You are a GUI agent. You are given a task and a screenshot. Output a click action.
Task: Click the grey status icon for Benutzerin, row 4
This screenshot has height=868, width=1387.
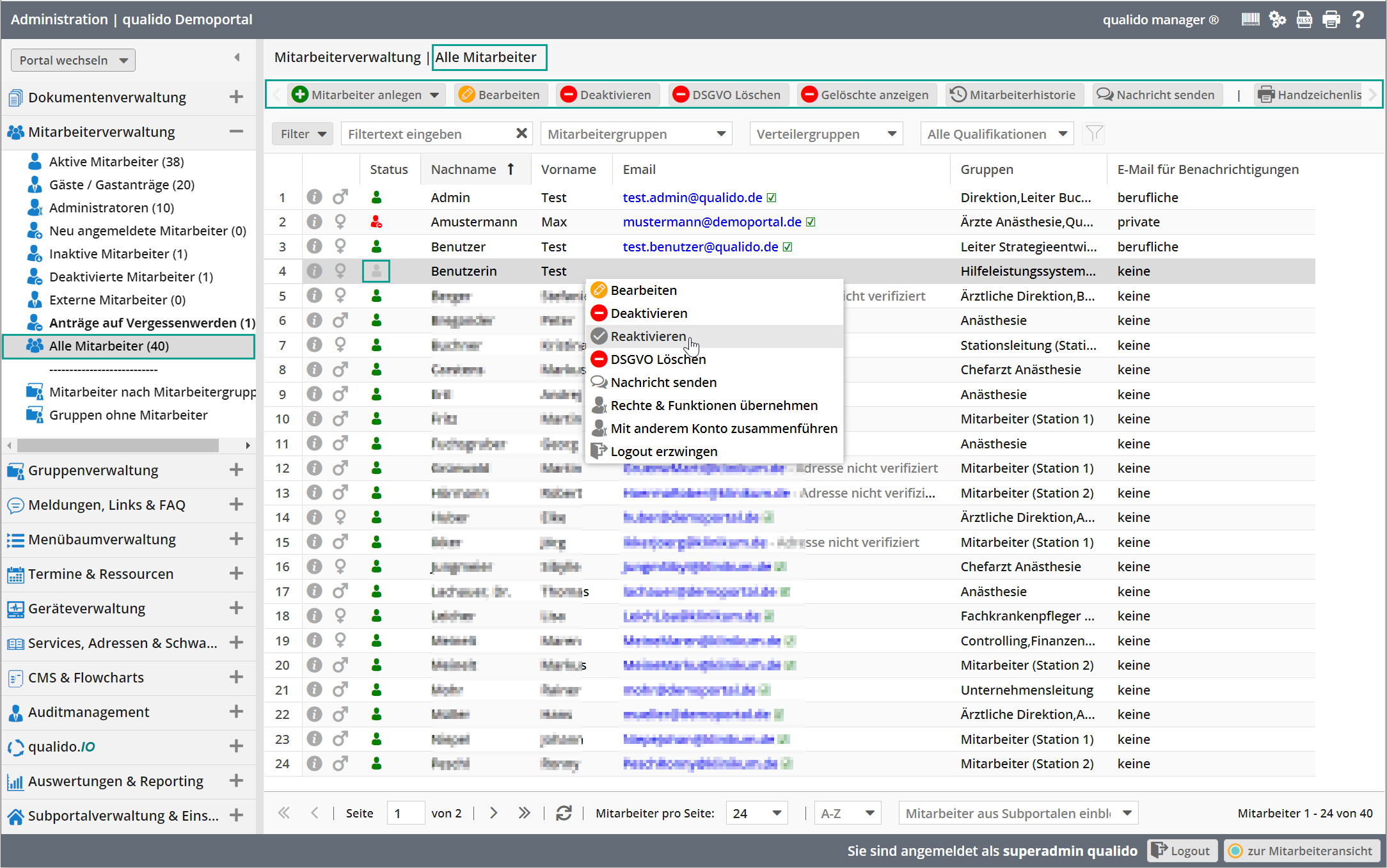coord(376,271)
